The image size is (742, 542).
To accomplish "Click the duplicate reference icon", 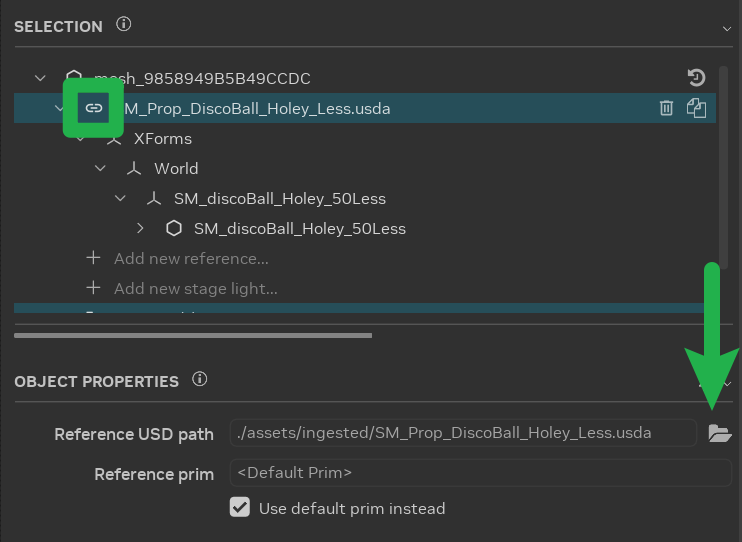I will (696, 108).
